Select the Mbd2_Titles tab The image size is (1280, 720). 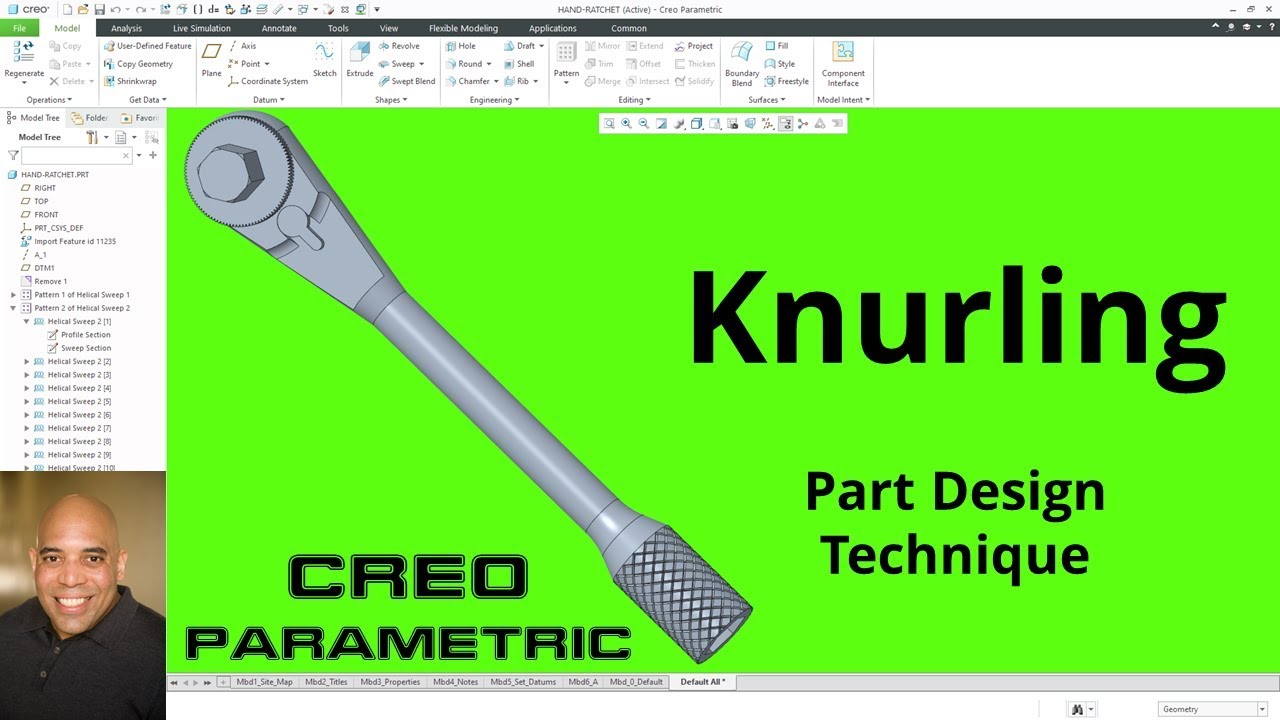click(326, 682)
